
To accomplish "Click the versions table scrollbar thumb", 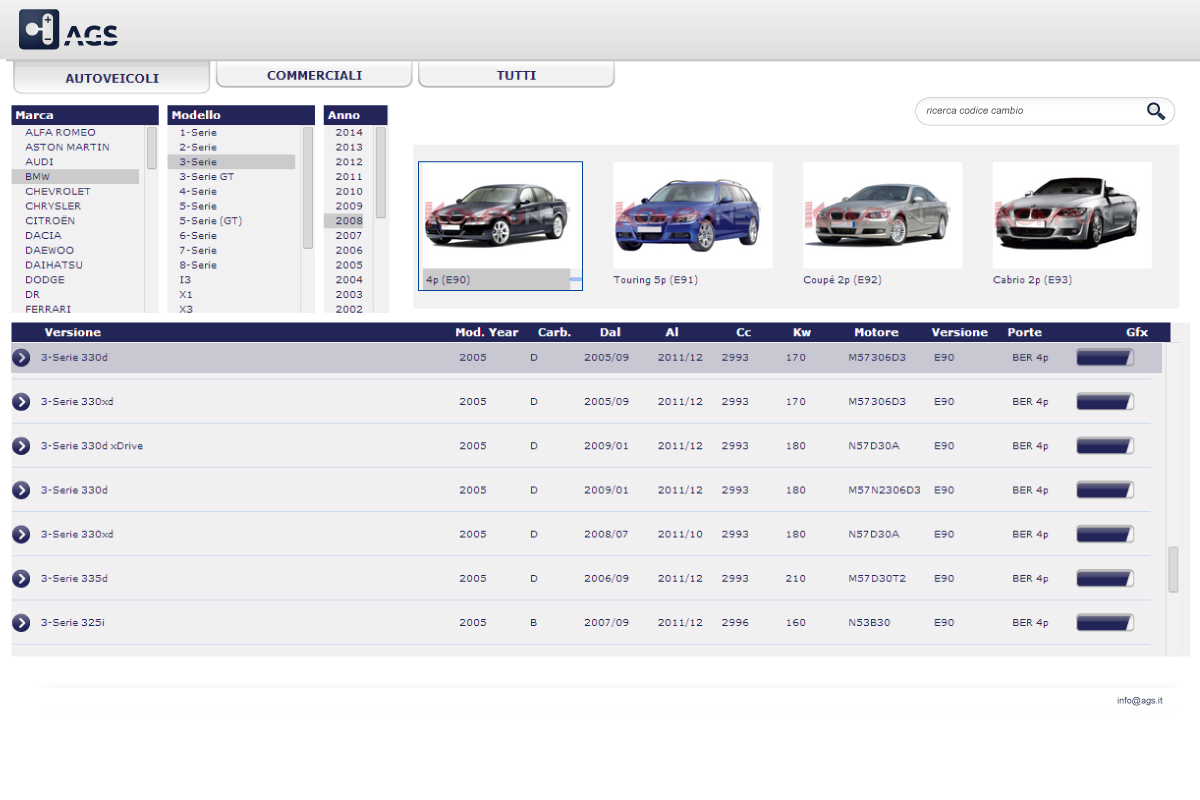I will 1174,569.
